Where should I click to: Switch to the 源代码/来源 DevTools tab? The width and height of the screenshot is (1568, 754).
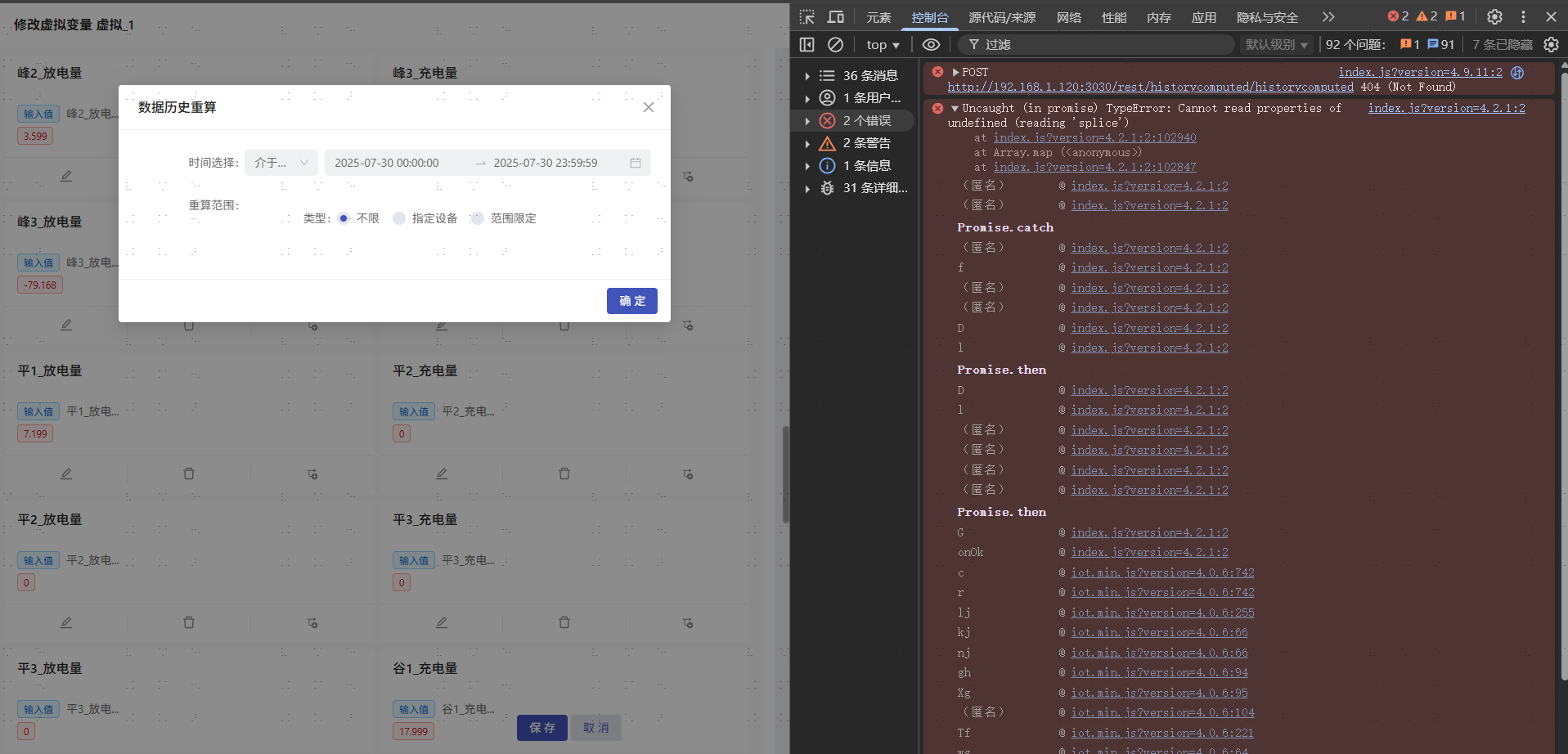pos(1002,17)
